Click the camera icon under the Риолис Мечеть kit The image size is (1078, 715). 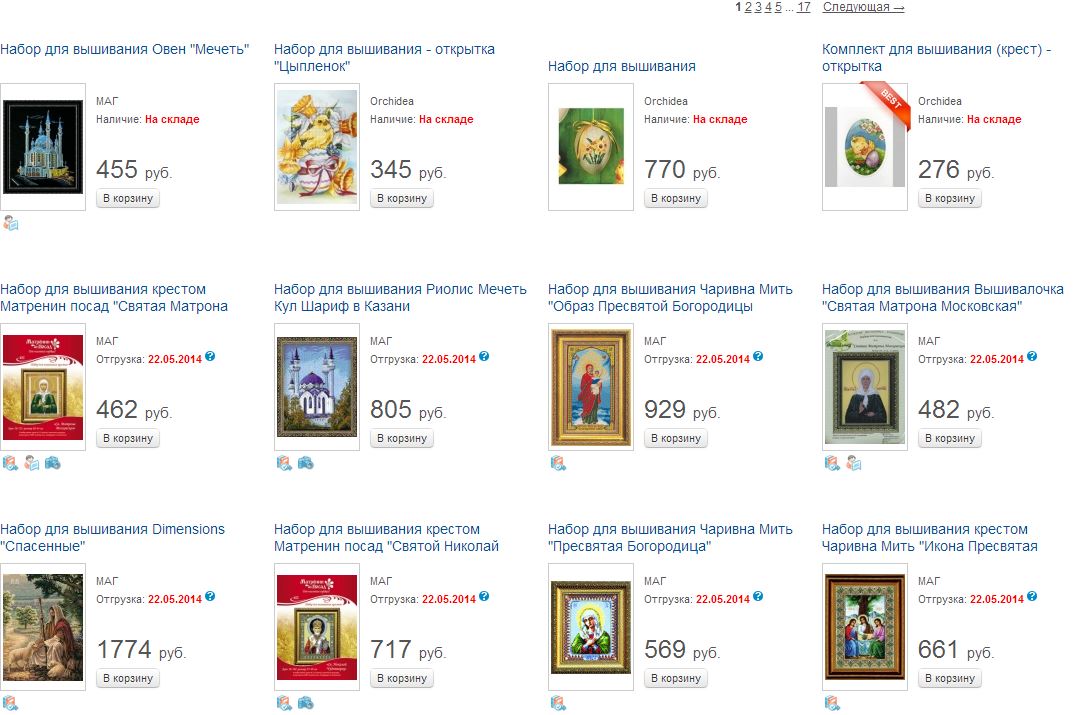click(x=306, y=463)
